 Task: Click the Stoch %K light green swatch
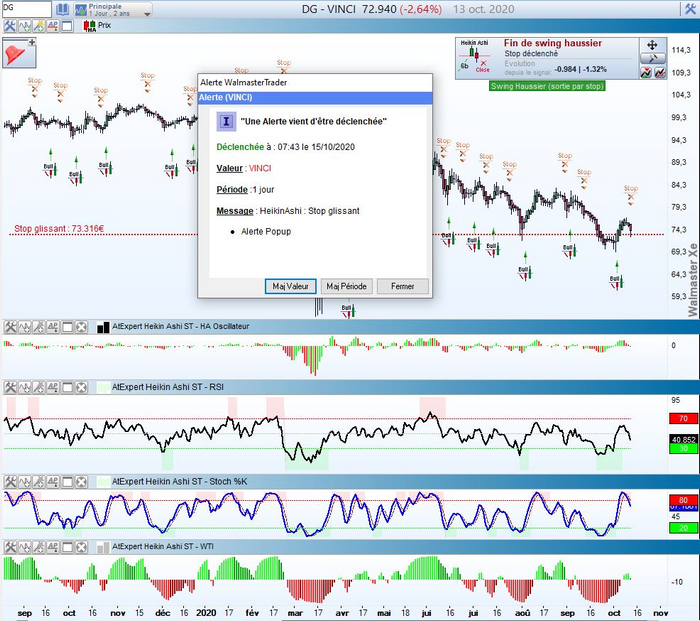coord(103,482)
